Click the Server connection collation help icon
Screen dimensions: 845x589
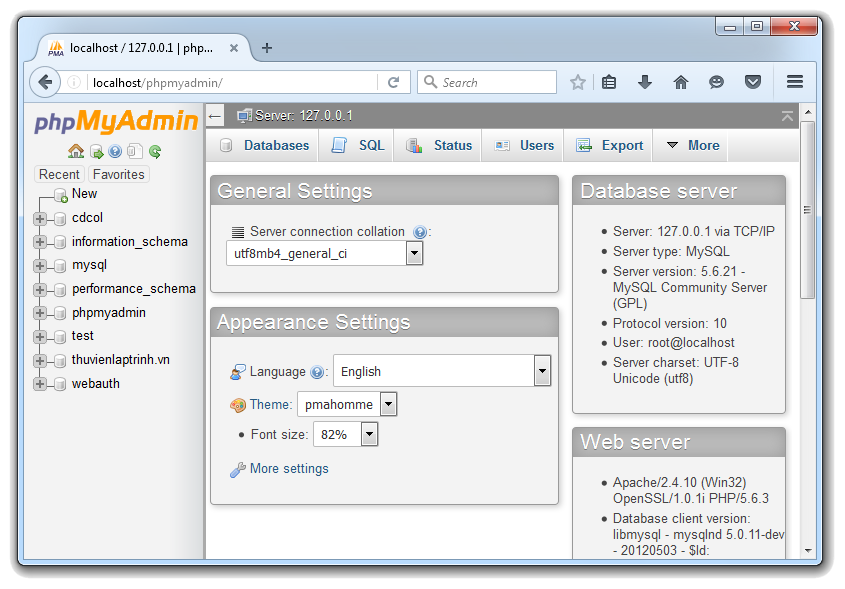pyautogui.click(x=420, y=232)
